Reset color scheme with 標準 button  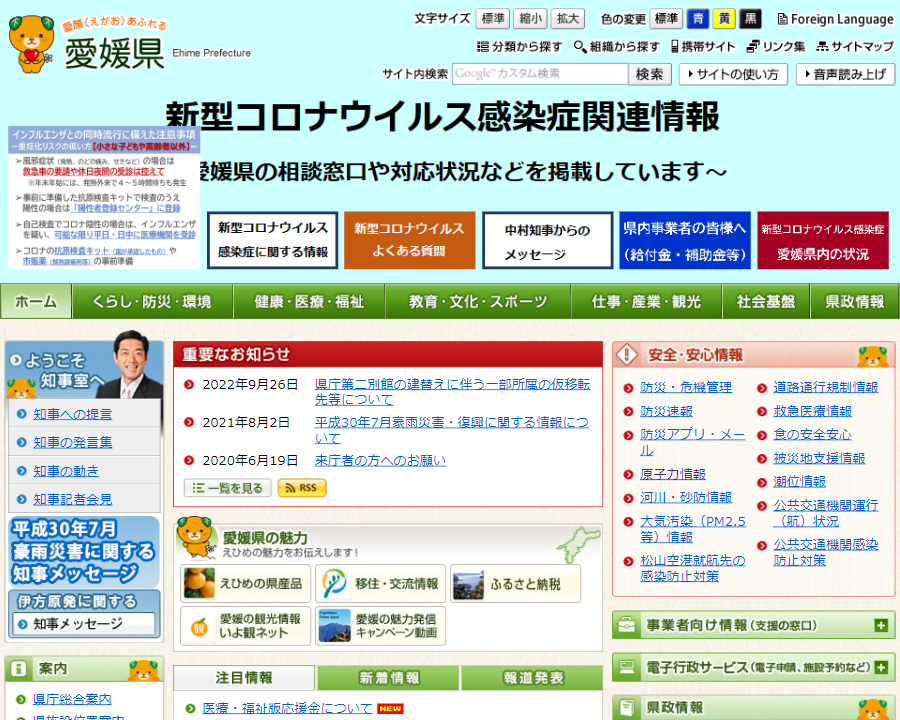tap(666, 19)
